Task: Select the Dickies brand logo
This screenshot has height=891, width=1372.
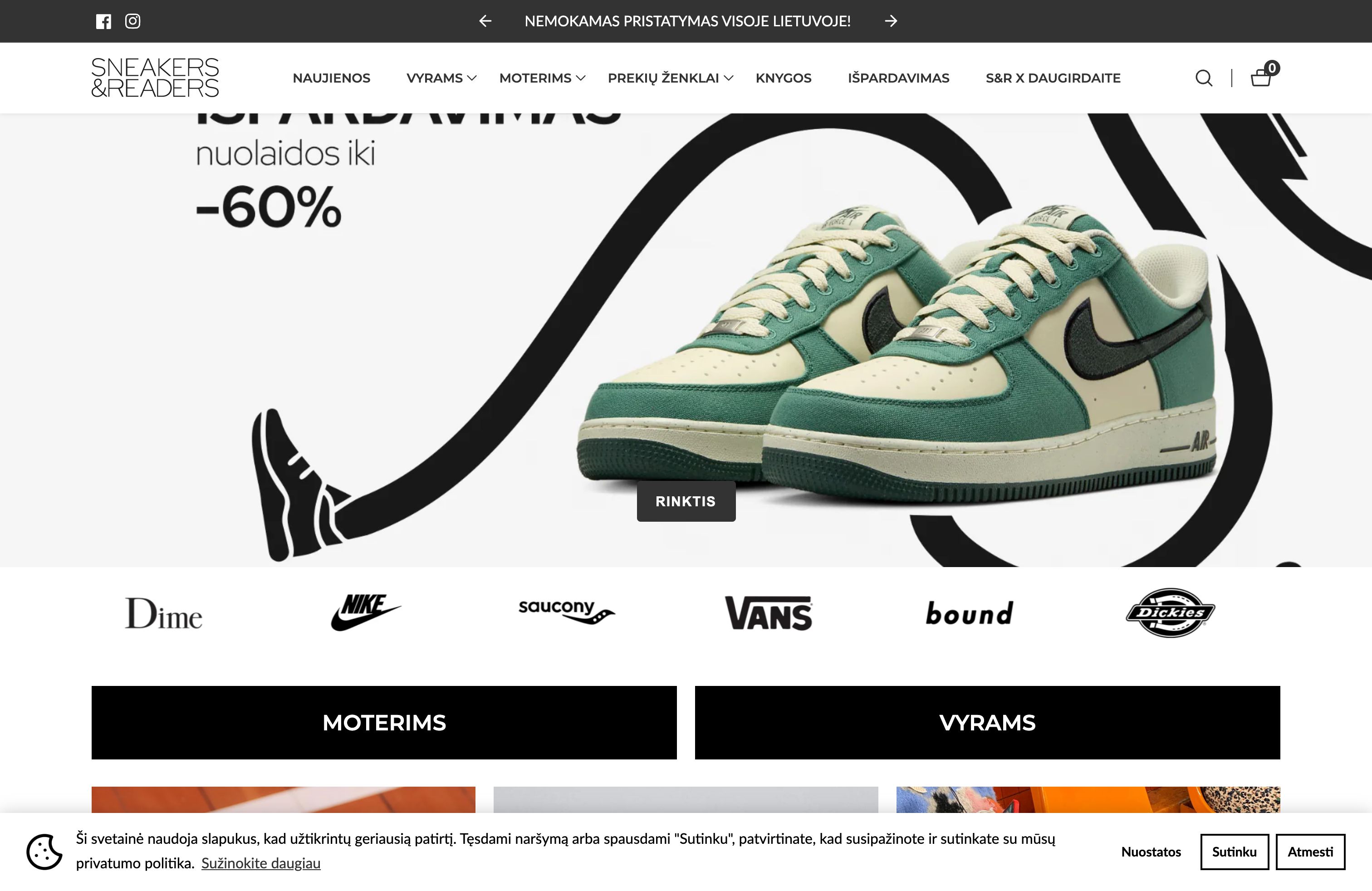Action: [x=1170, y=612]
